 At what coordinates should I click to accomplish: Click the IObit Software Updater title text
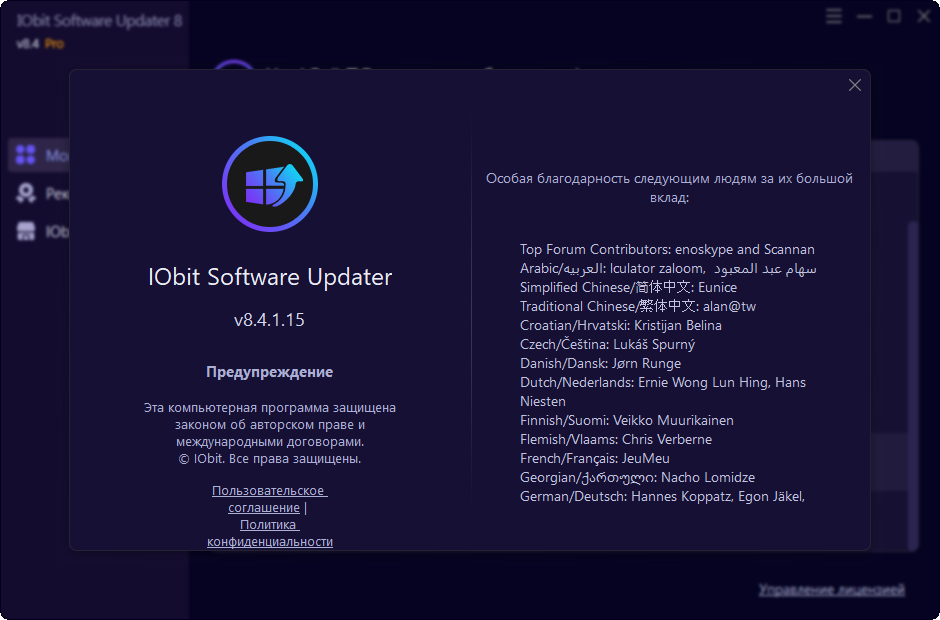point(270,277)
